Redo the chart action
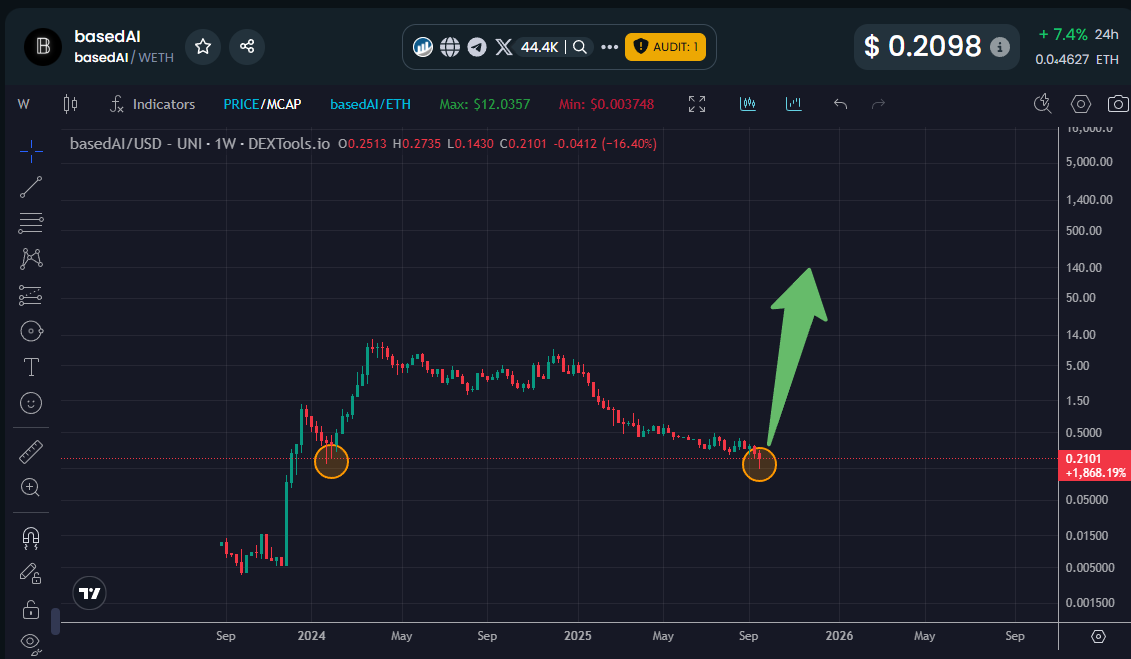This screenshot has width=1131, height=659. pos(878,104)
